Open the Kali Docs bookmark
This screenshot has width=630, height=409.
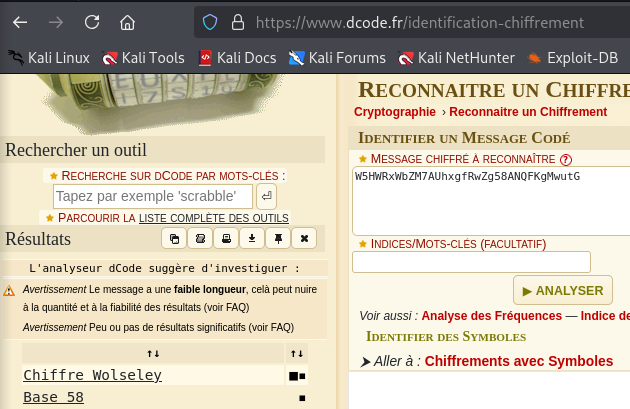pyautogui.click(x=237, y=58)
